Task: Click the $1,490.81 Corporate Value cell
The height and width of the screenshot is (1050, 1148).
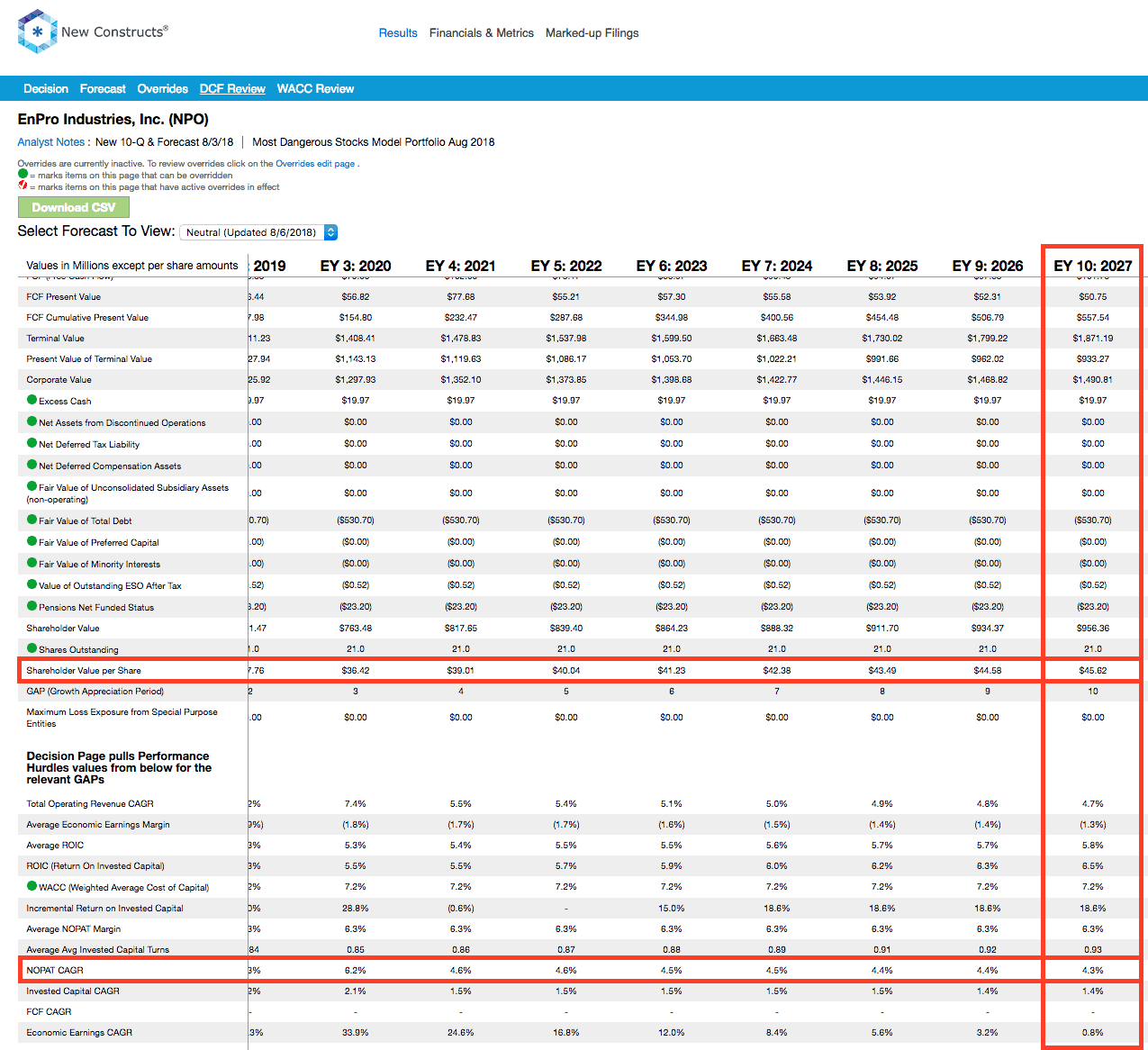Action: pos(1093,379)
